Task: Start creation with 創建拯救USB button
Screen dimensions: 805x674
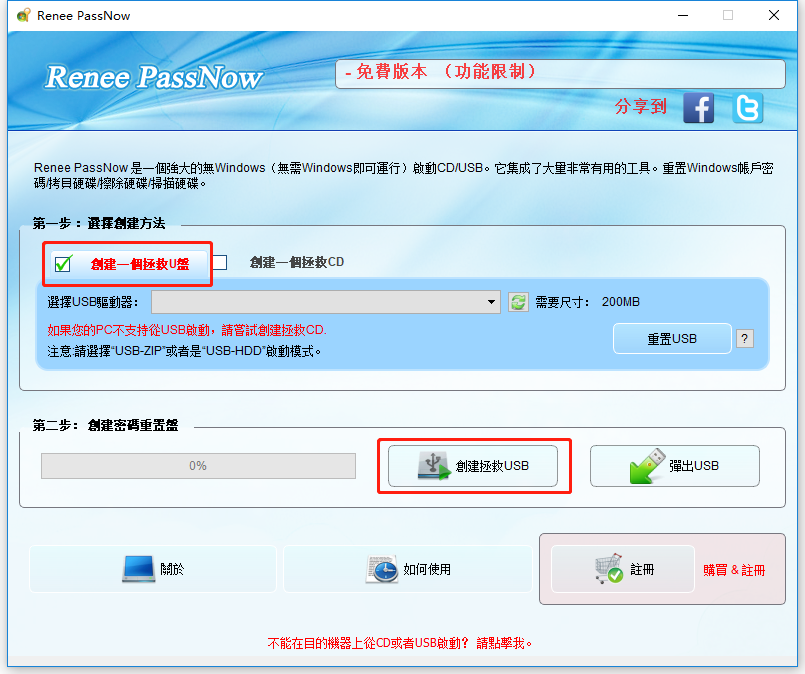Action: (473, 466)
